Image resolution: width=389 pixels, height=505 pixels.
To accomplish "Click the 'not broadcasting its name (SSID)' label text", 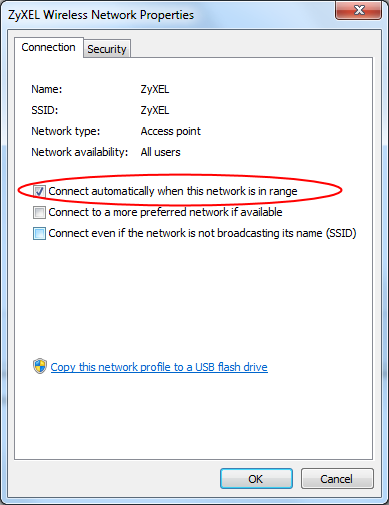I will 202,233.
